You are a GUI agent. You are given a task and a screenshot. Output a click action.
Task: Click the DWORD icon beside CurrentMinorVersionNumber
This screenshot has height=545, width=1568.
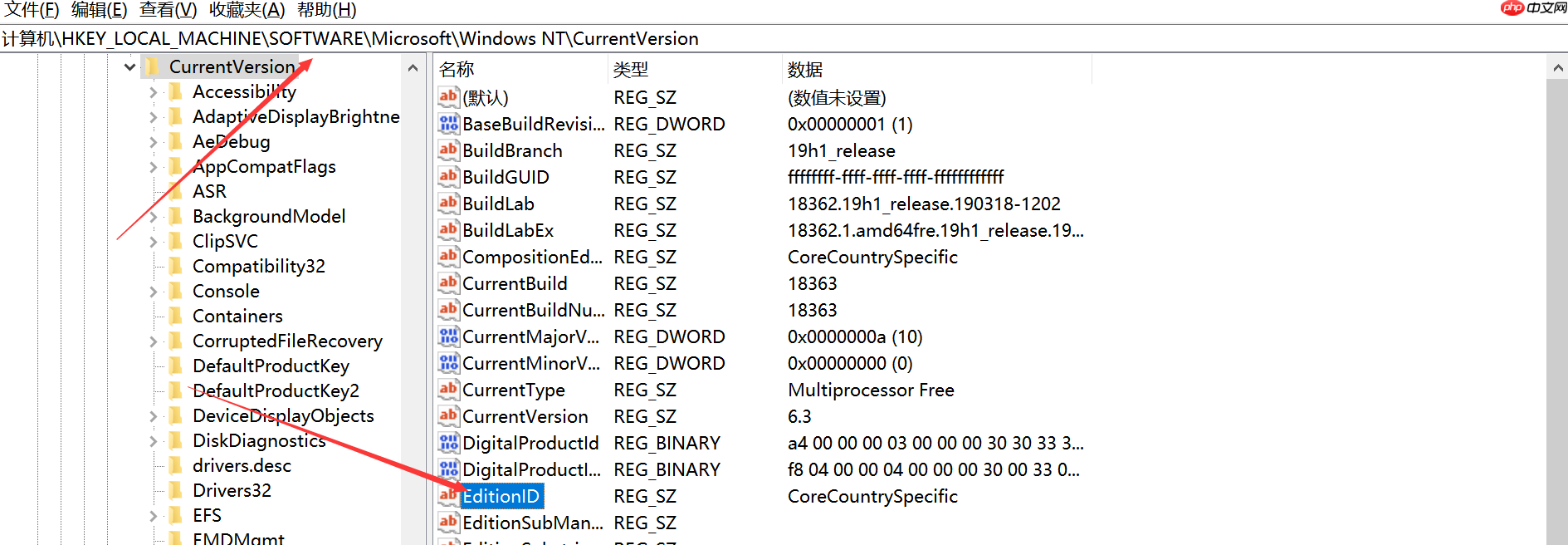[x=448, y=363]
